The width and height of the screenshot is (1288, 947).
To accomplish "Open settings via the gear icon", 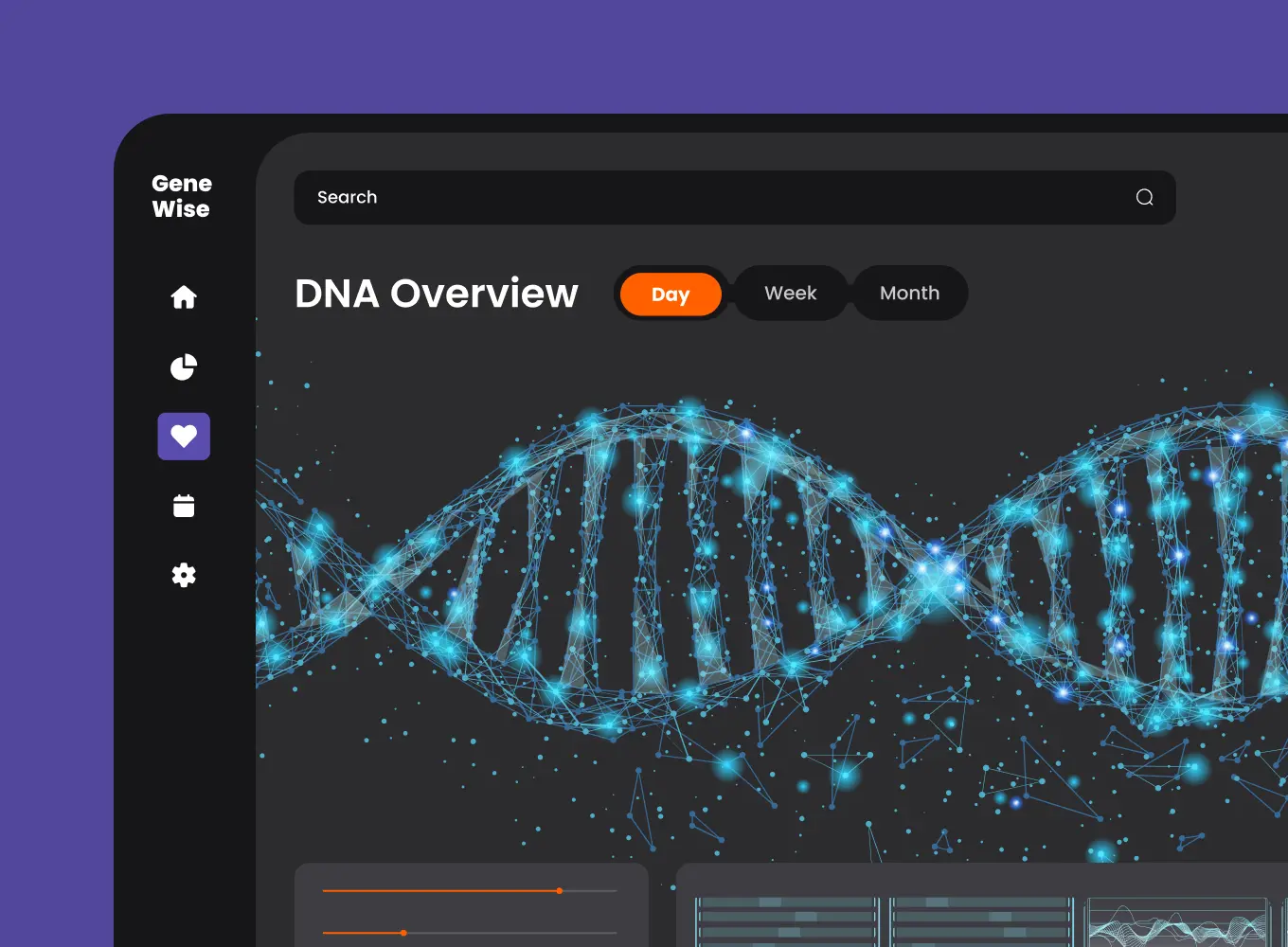I will [x=184, y=575].
